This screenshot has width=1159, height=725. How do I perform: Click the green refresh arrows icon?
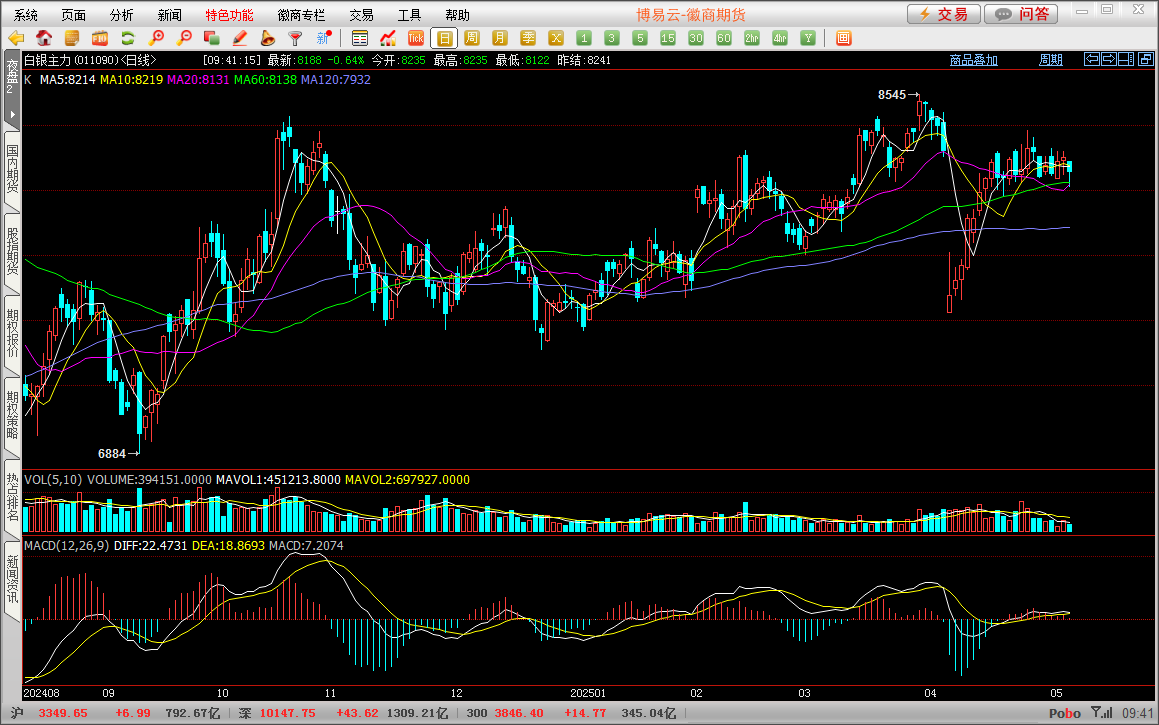pos(128,38)
